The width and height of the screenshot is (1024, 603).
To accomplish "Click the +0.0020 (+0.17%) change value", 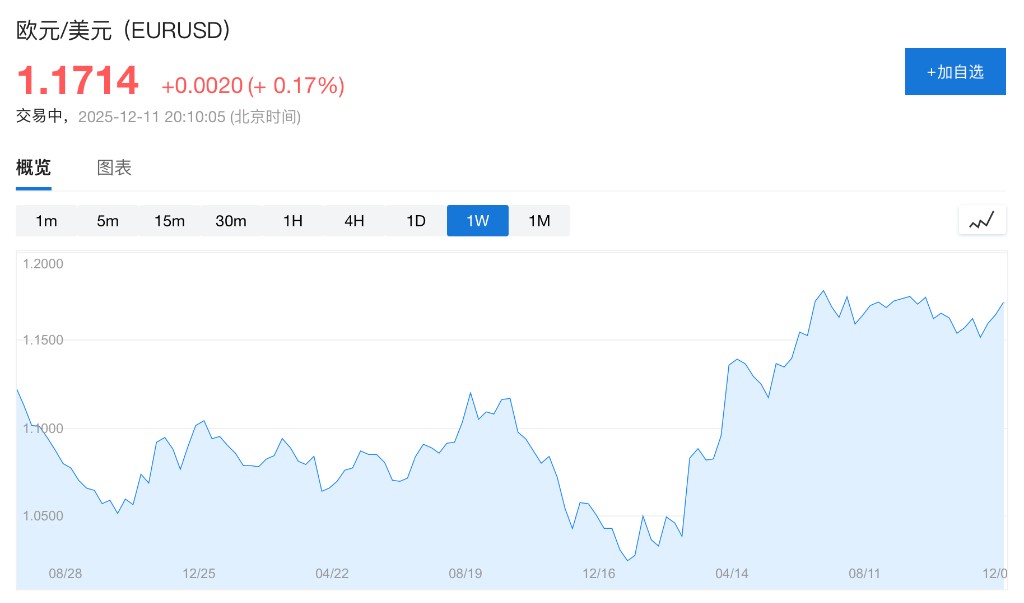I will [x=253, y=86].
